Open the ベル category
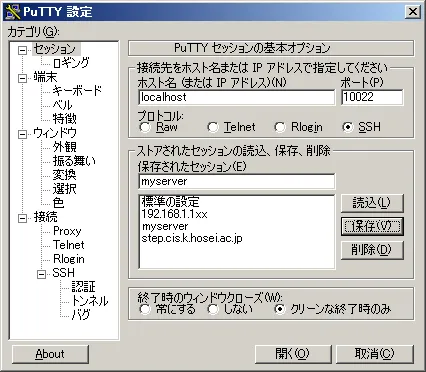Viewport: 426px width, 372px height. (62, 105)
